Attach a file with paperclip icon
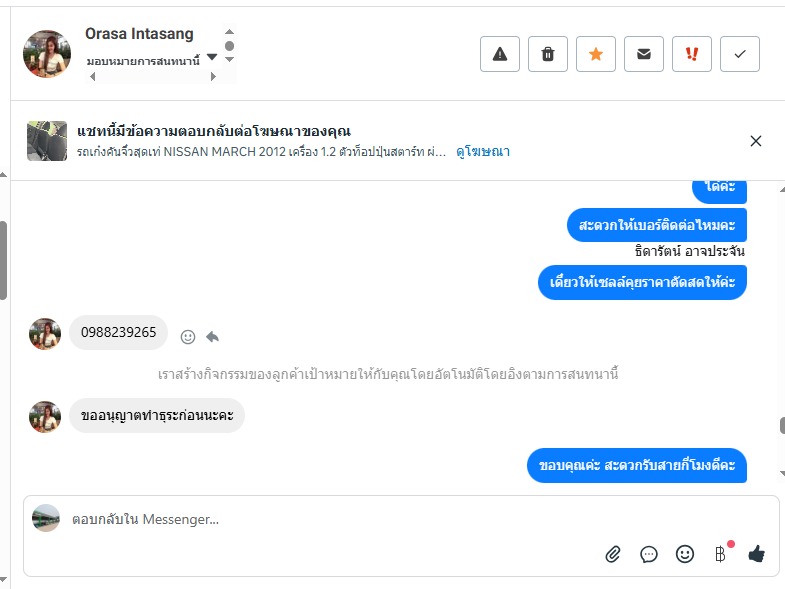785x589 pixels. (613, 553)
